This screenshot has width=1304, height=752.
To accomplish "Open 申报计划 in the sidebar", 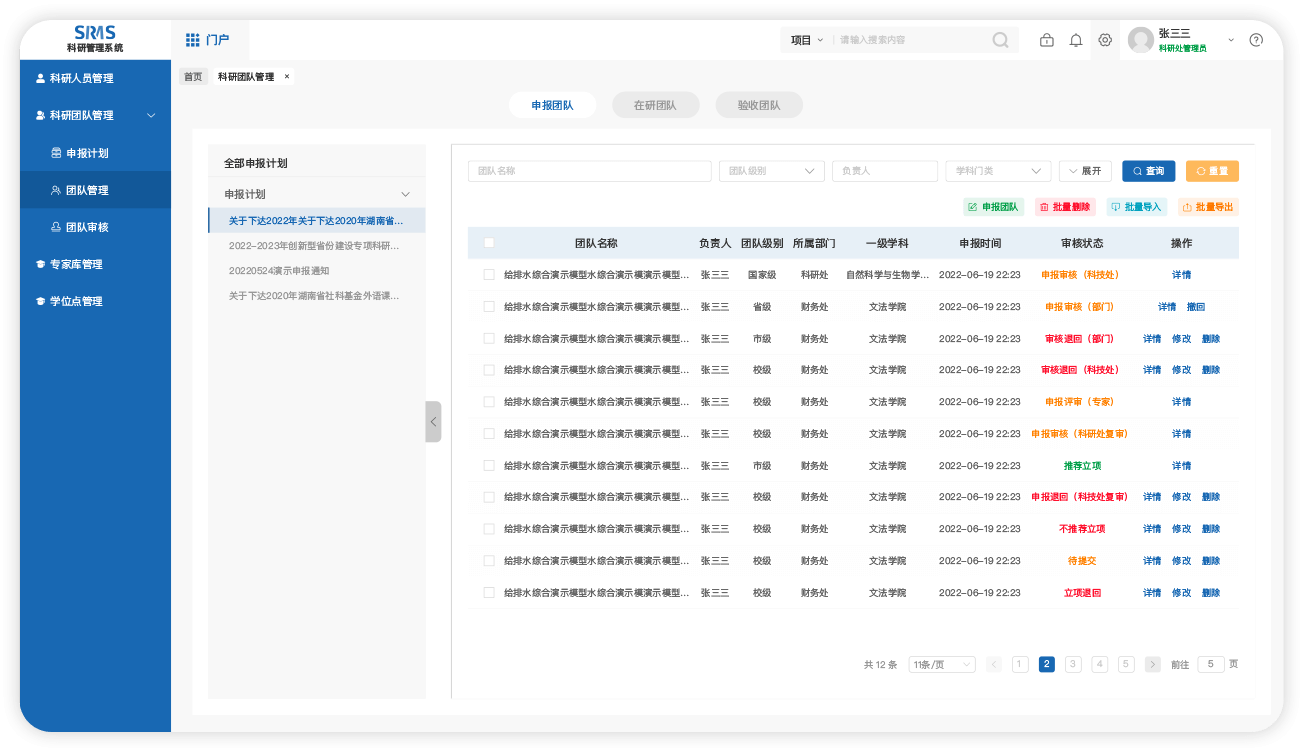I will point(95,153).
